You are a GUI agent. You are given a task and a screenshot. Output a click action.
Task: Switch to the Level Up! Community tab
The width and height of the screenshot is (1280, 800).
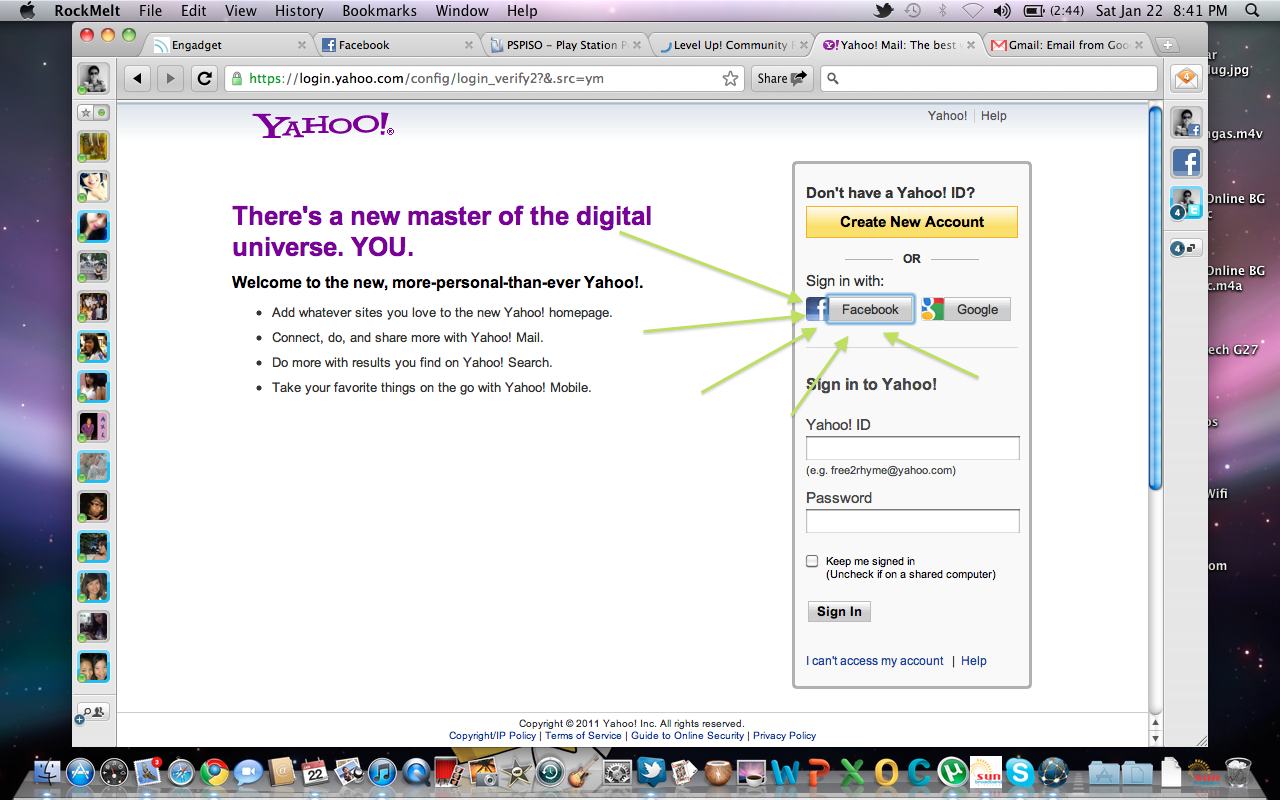[x=733, y=45]
